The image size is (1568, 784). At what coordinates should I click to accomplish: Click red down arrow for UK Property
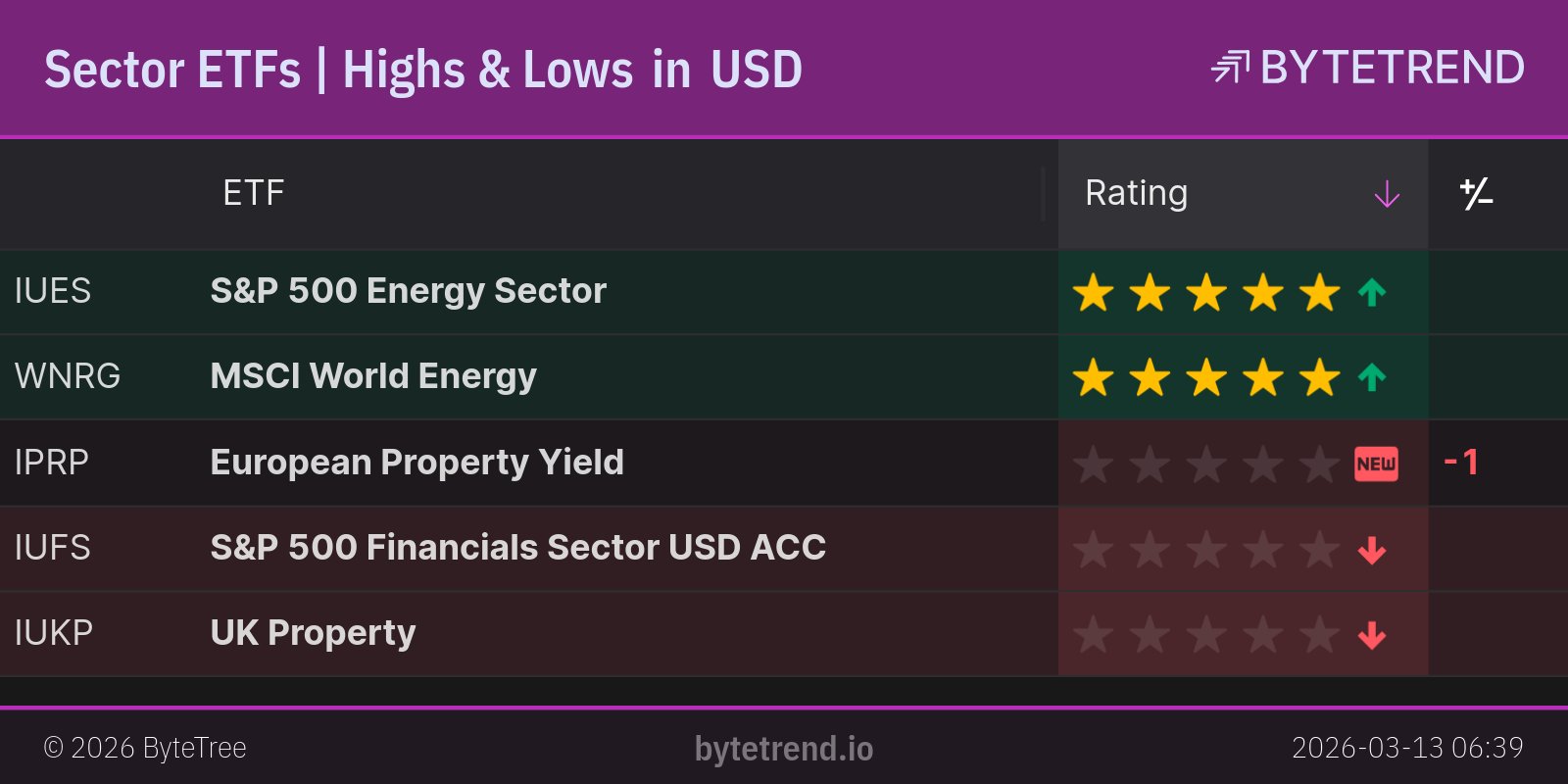point(1372,635)
